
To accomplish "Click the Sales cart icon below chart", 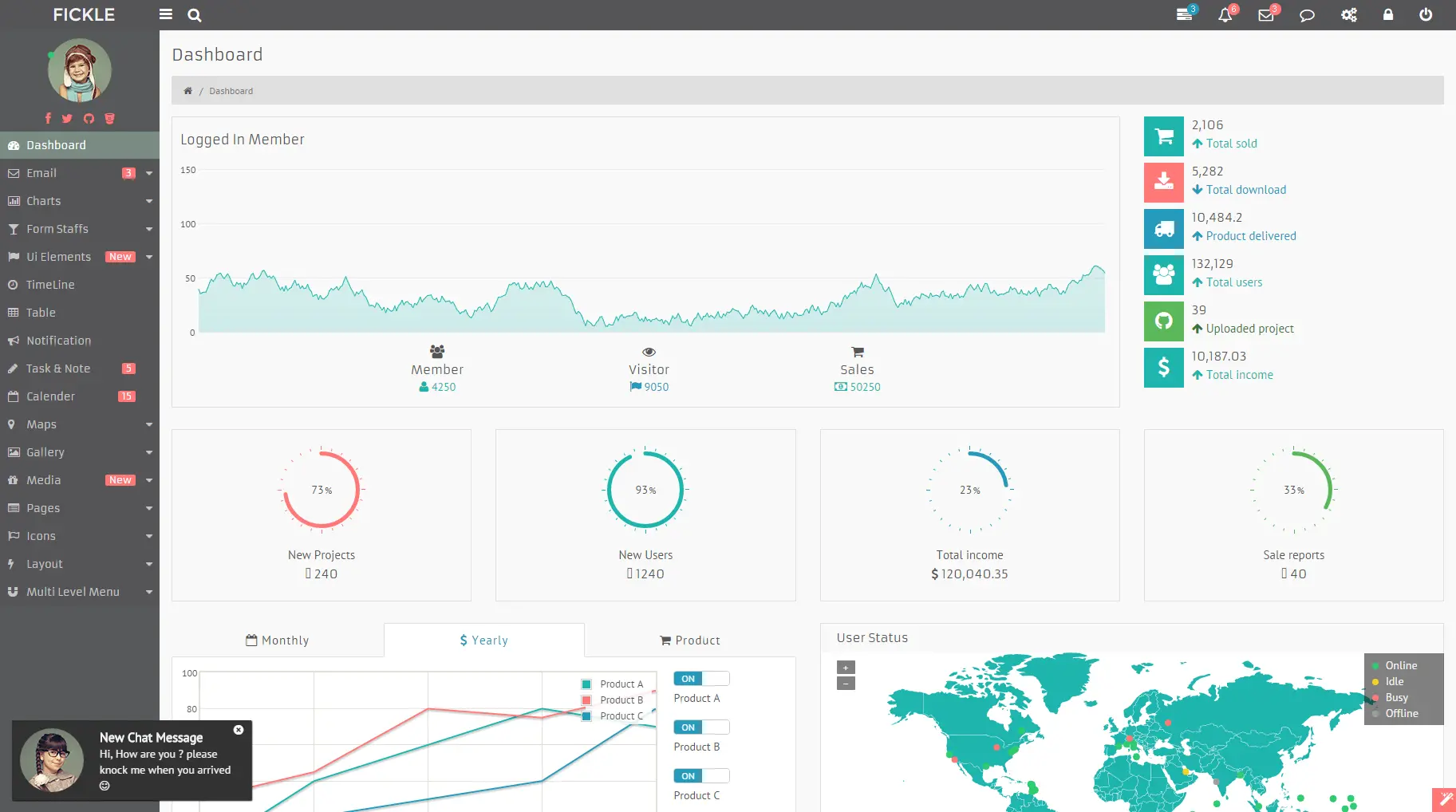I will tap(858, 352).
